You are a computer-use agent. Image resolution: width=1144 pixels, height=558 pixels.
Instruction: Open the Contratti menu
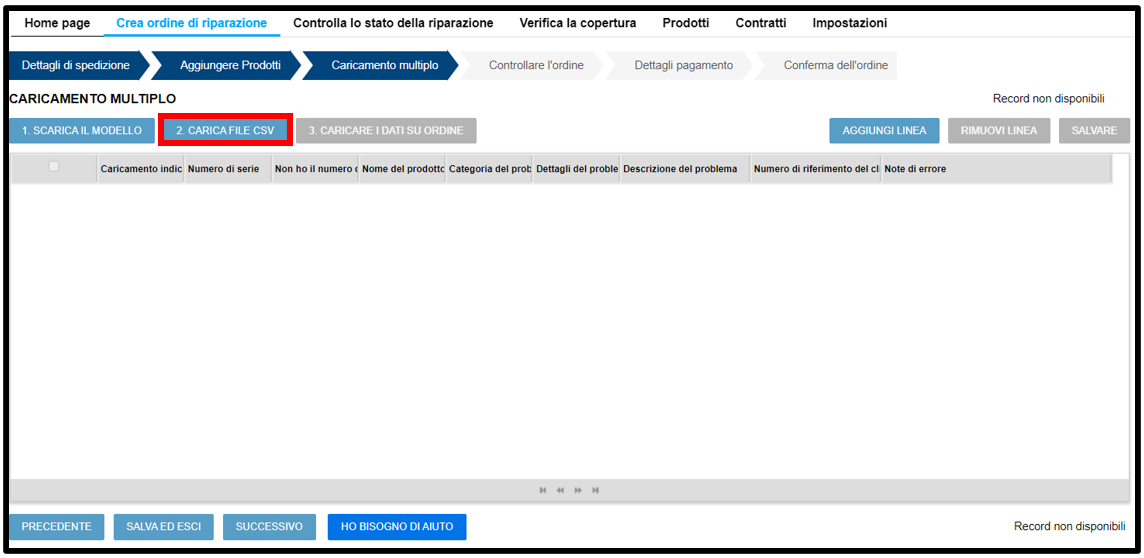tap(760, 23)
